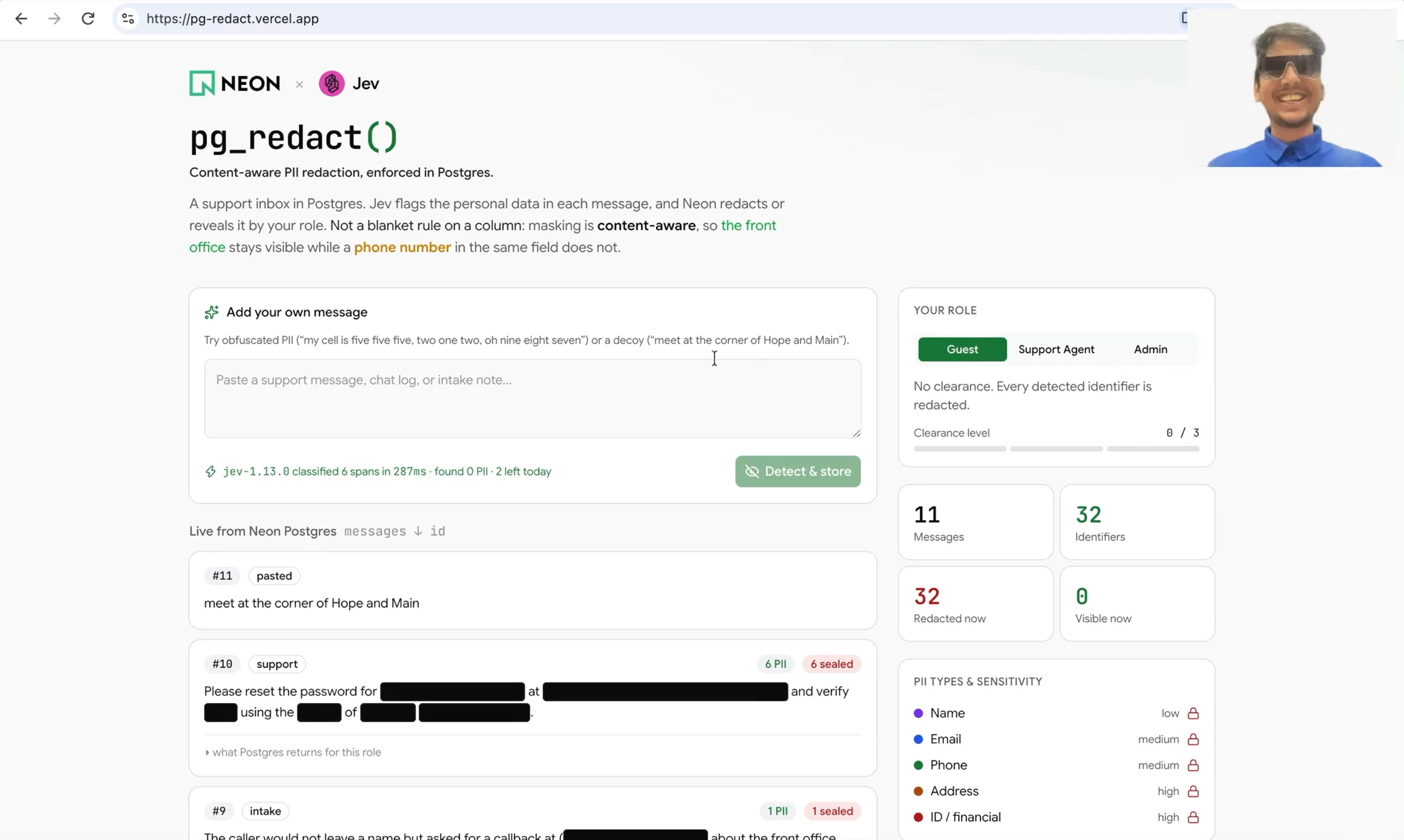This screenshot has width=1404, height=840.
Task: Click the browser forward arrow
Action: 54,18
